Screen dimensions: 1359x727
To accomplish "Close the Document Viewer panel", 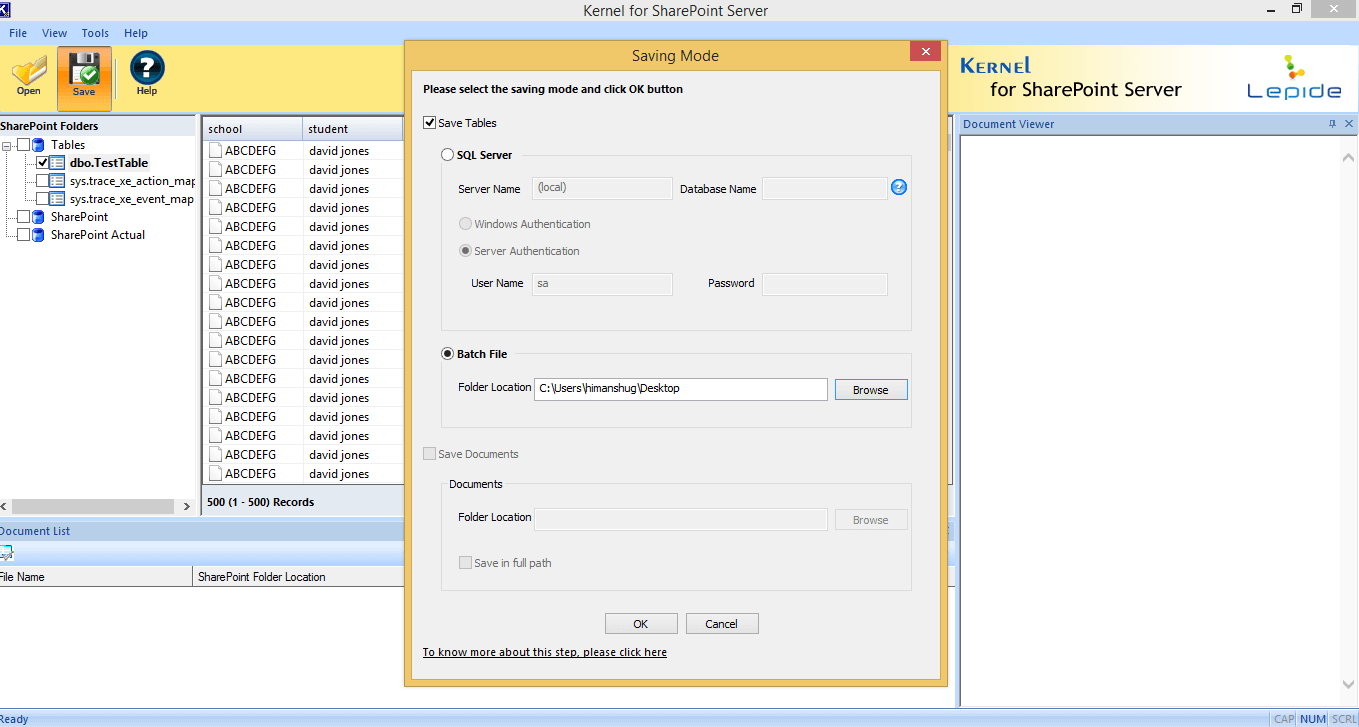I will (x=1349, y=124).
